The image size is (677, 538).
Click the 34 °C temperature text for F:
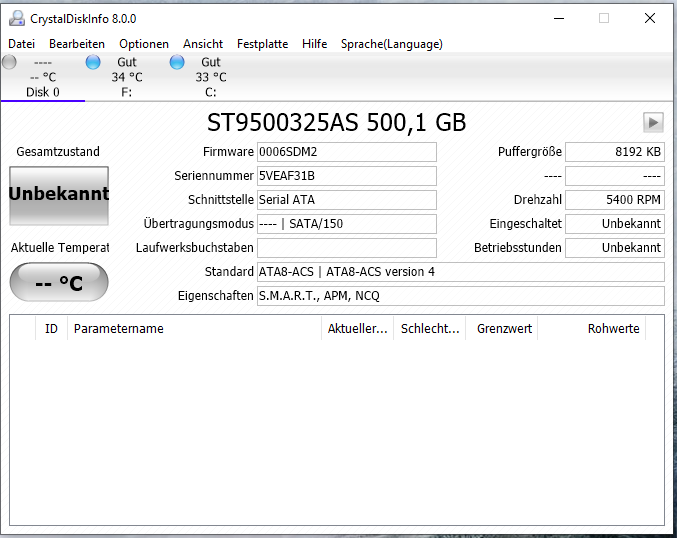coord(127,77)
